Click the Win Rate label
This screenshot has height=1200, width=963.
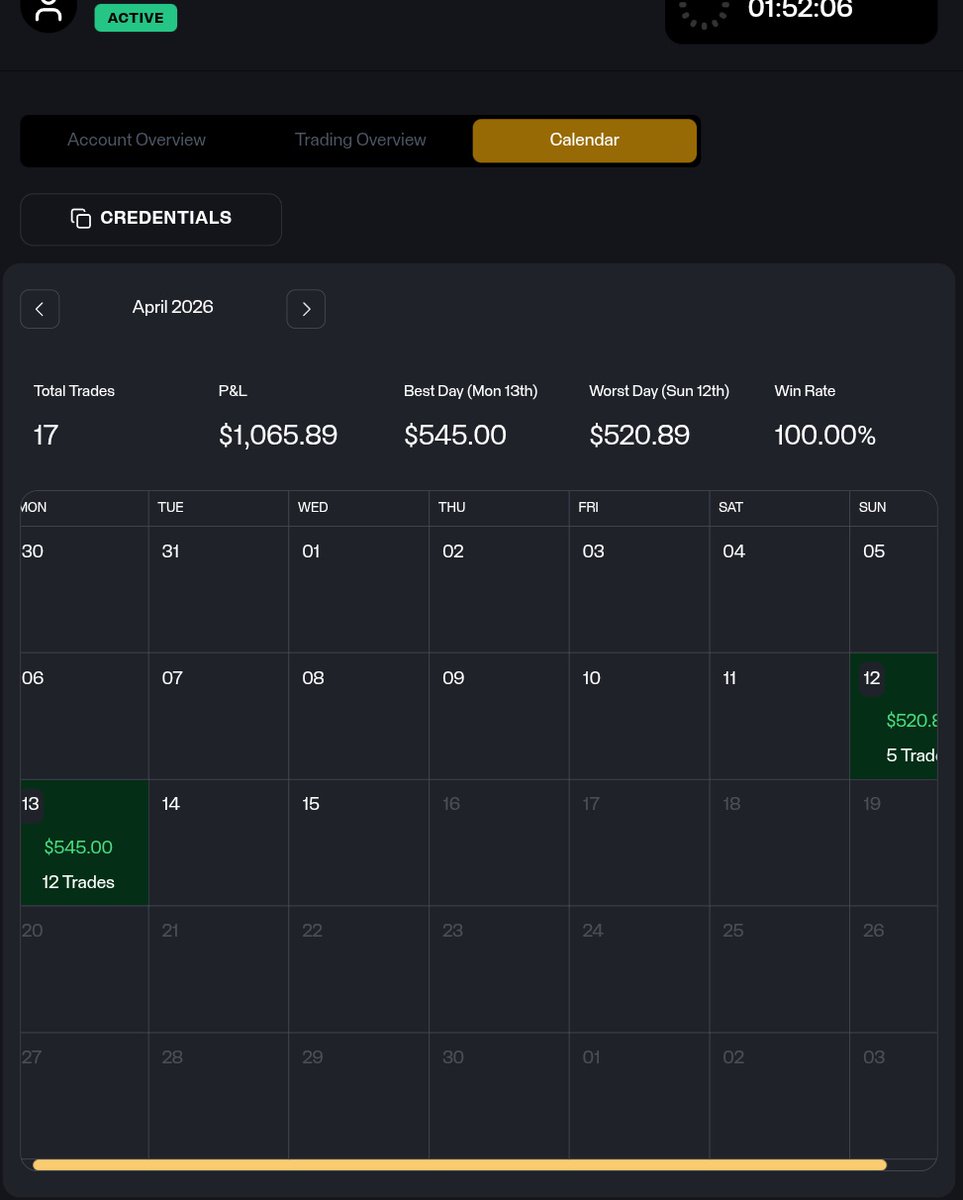pos(805,391)
